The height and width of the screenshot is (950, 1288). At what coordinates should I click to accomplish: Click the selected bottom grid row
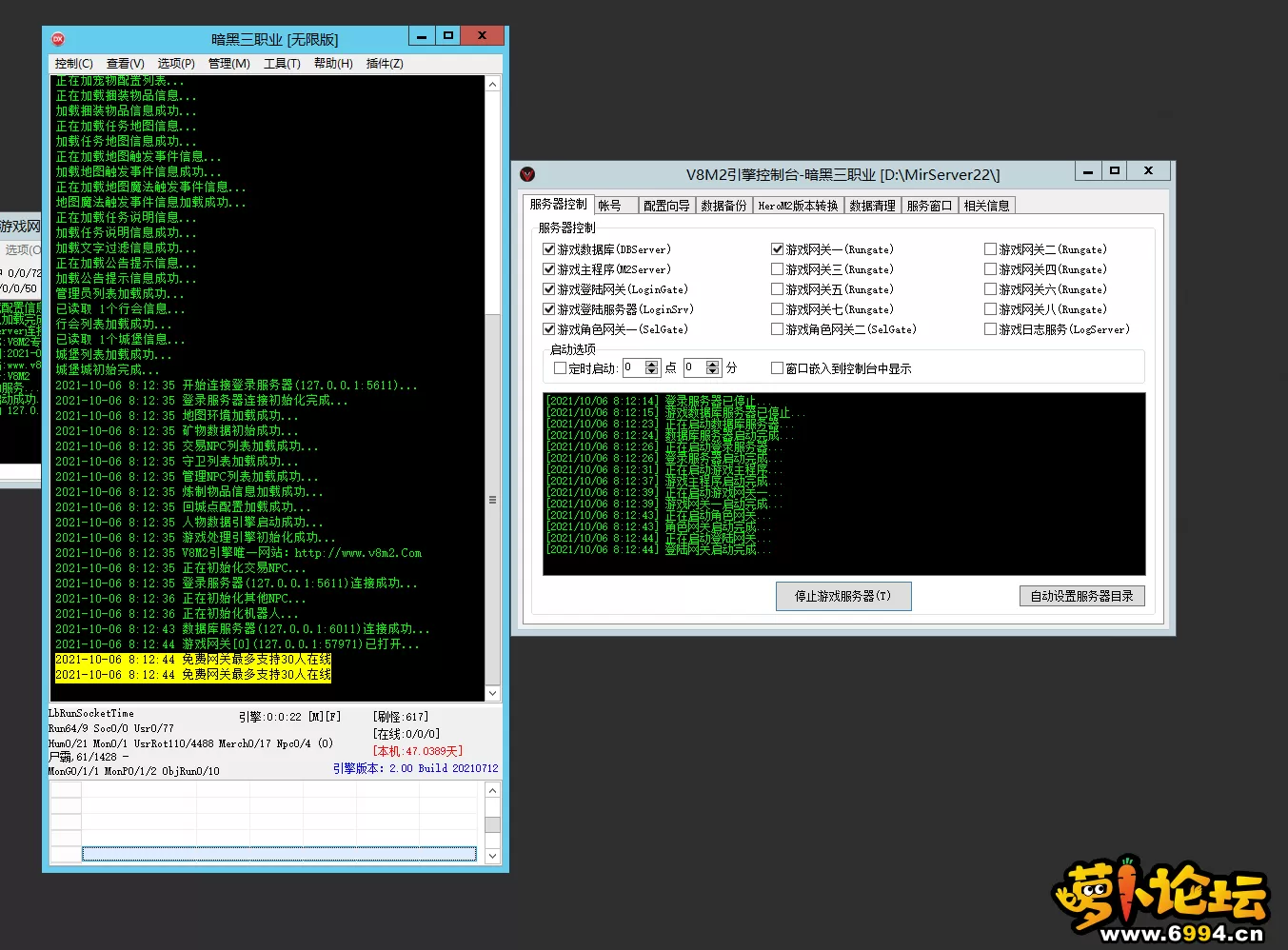pyautogui.click(x=279, y=854)
